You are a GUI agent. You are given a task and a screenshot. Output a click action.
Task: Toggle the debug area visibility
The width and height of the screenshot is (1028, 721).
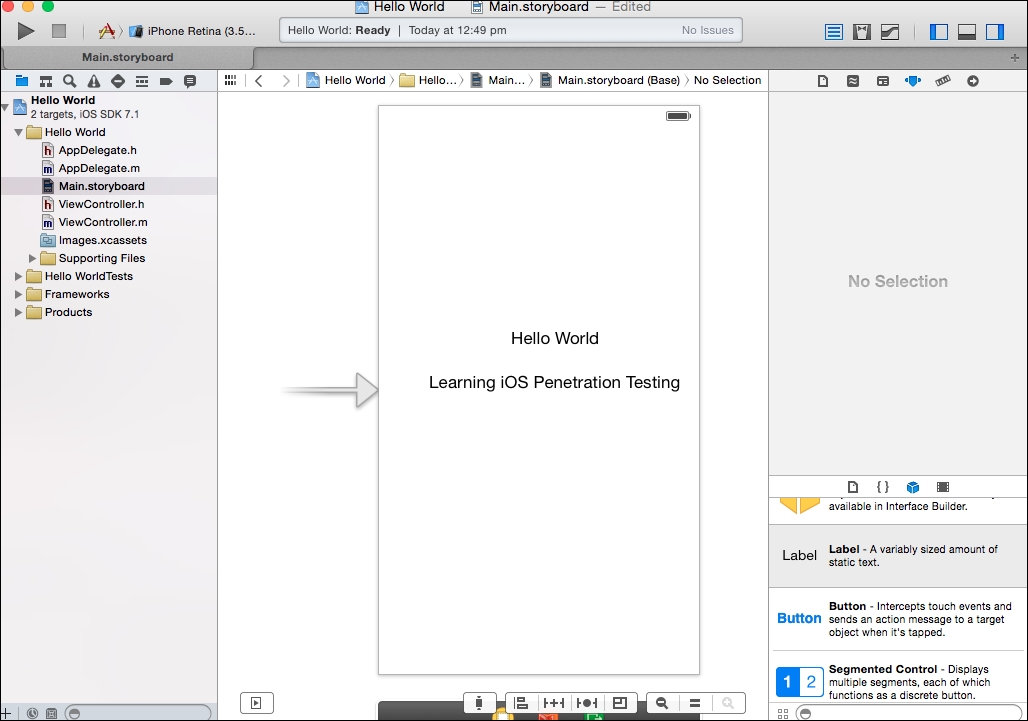click(966, 31)
